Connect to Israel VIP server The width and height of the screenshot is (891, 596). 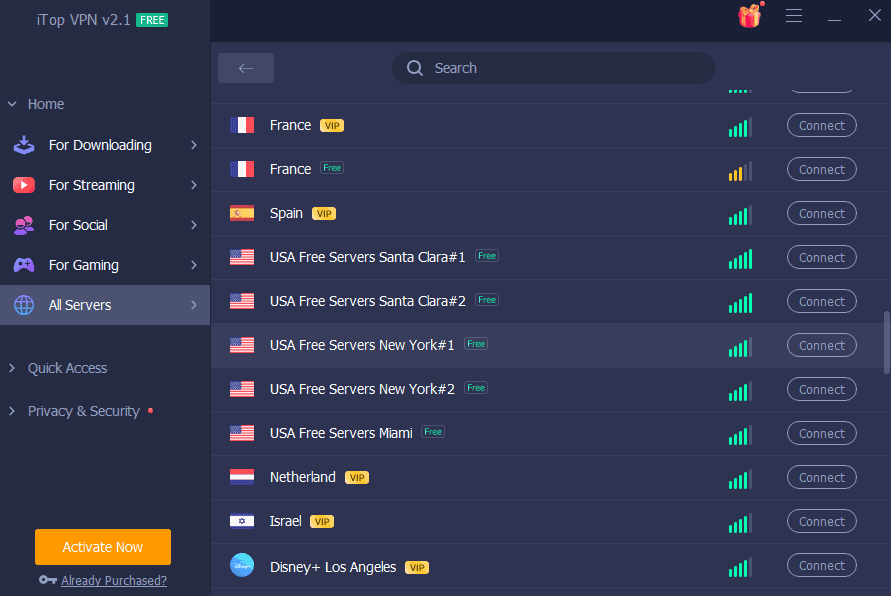pyautogui.click(x=822, y=522)
